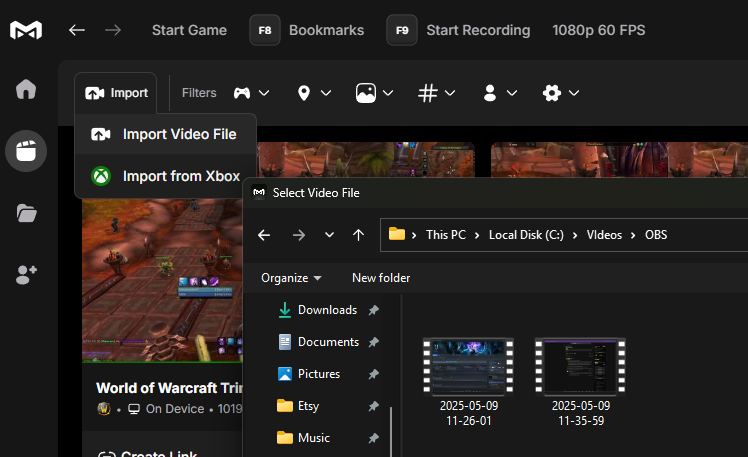Screen dimensions: 748x457
Task: Open the person filter dropdown
Action: pos(499,93)
